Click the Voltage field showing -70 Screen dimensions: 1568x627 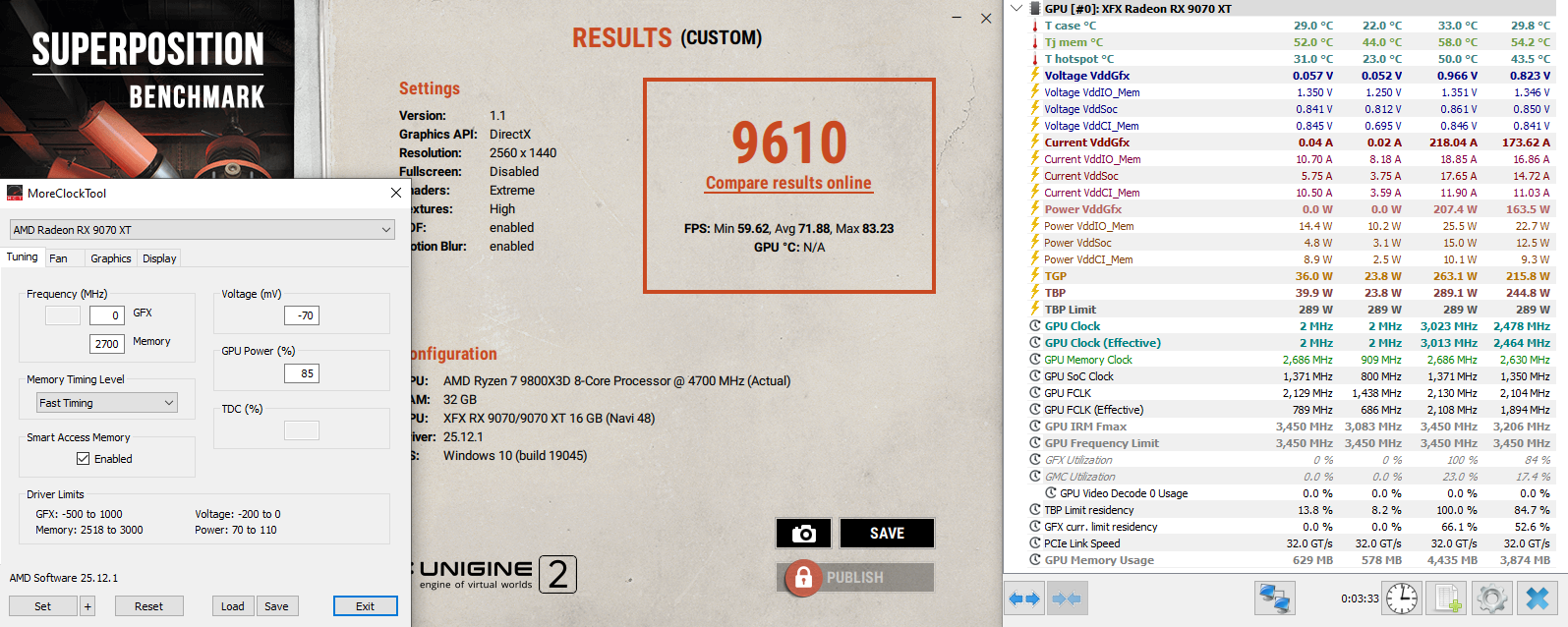302,315
